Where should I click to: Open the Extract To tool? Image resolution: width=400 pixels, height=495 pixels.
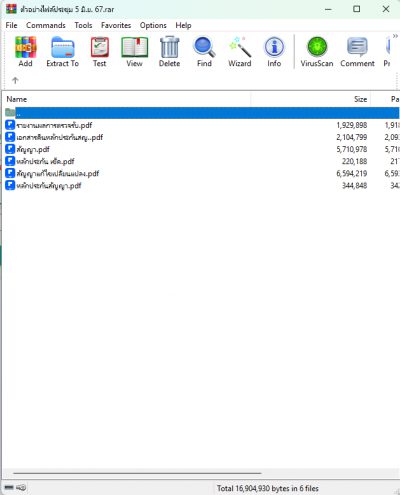[x=63, y=52]
